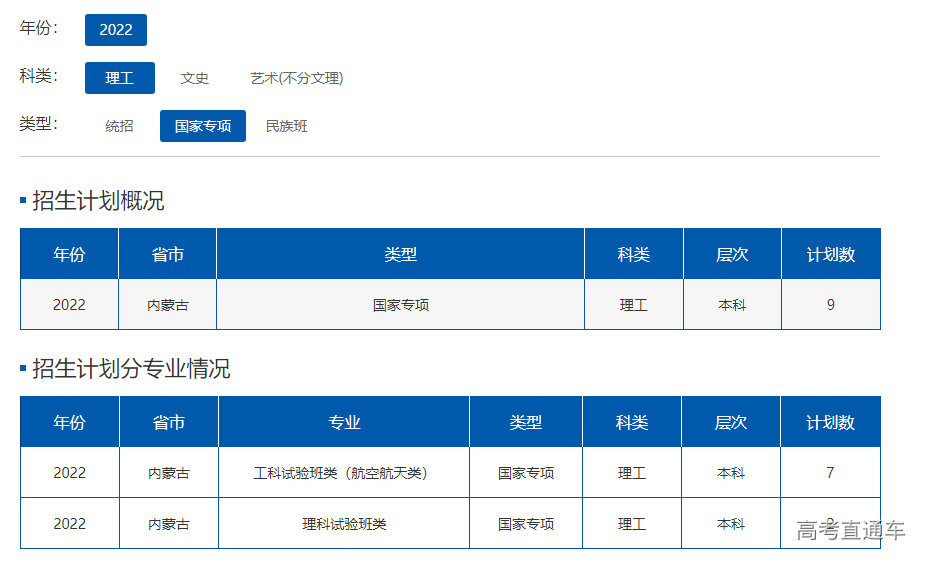Click the 招生计划概况 section heading
Screen dimensions: 934x570
pyautogui.click(x=98, y=201)
